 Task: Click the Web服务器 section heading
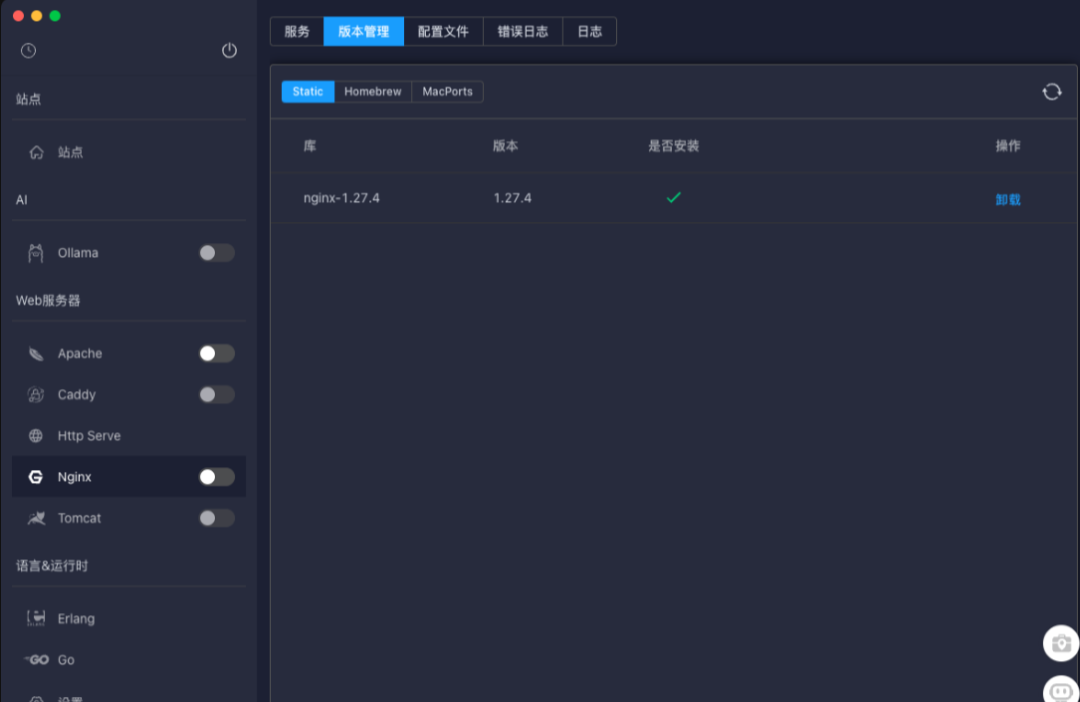[x=48, y=300]
